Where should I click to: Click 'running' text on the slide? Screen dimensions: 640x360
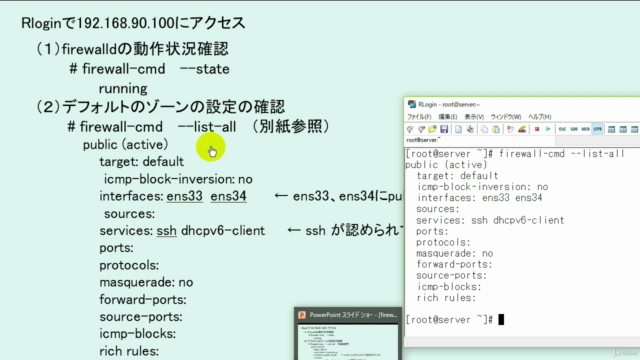(123, 89)
